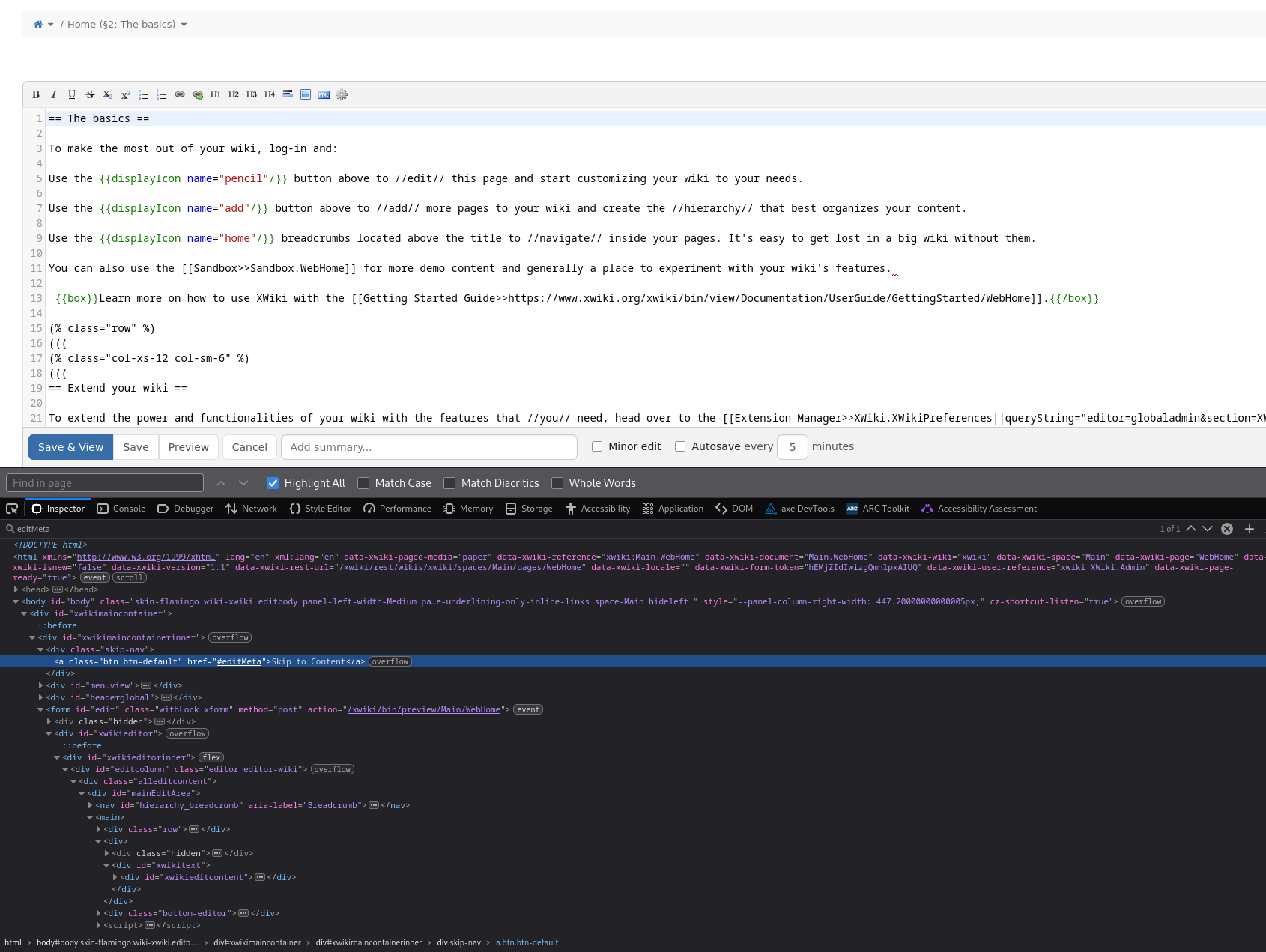The image size is (1266, 952).
Task: Insert heading level H3
Action: tap(252, 94)
